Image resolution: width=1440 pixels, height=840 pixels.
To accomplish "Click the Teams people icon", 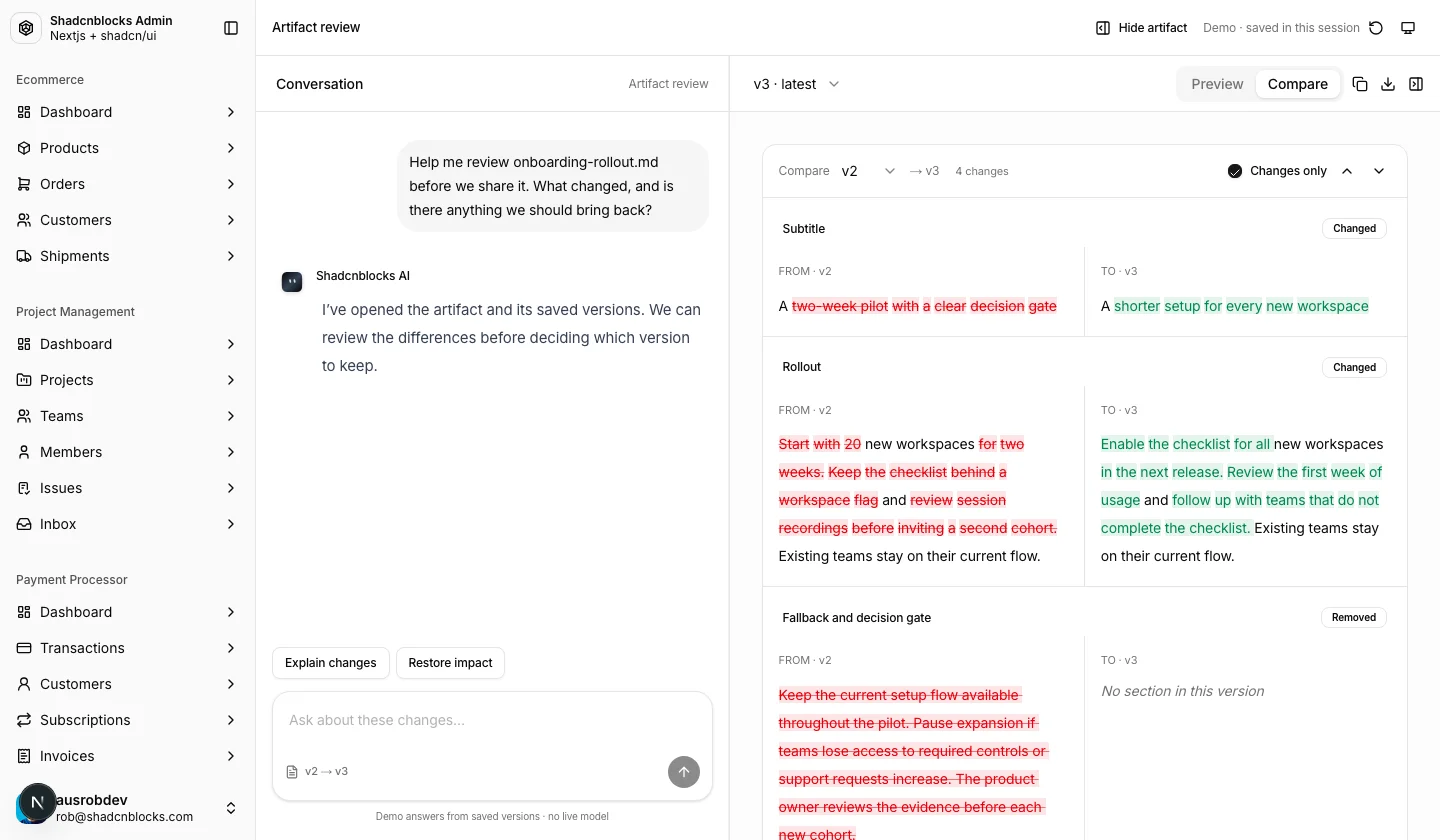I will click(24, 416).
